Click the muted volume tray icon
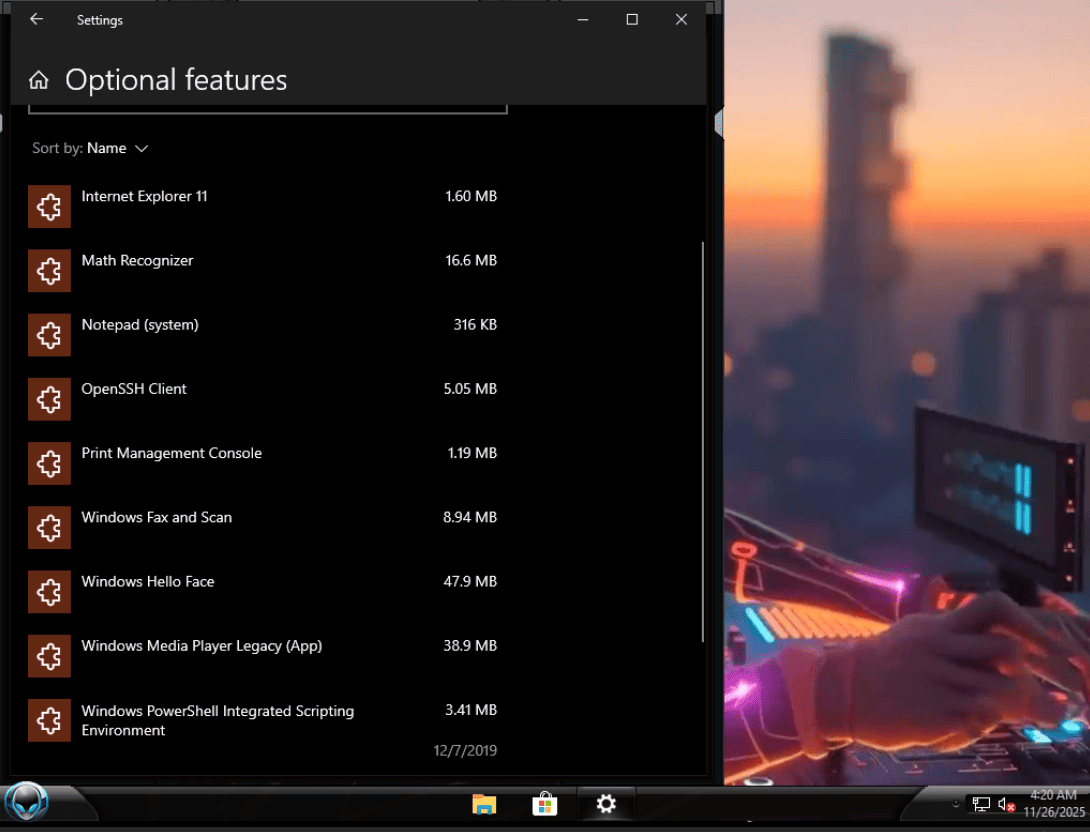This screenshot has height=832, width=1090. [1006, 804]
